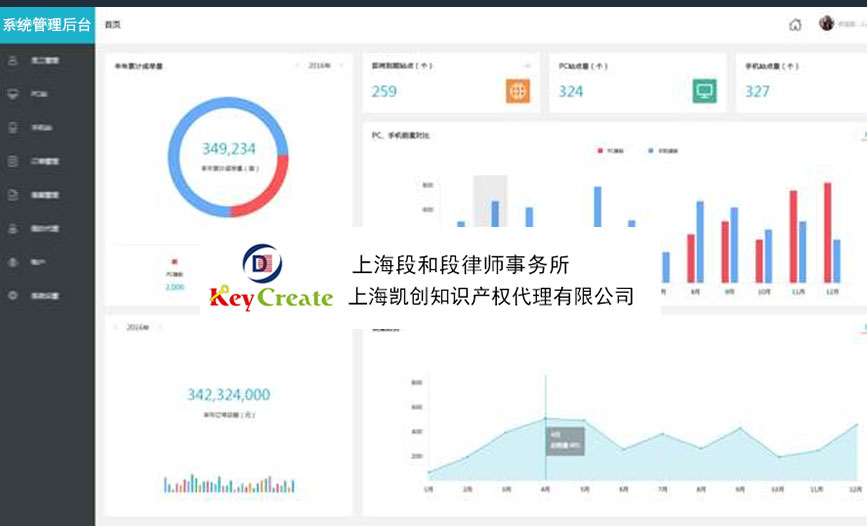Toggle the PC legend under donut chart
The height and width of the screenshot is (526, 867).
(174, 262)
